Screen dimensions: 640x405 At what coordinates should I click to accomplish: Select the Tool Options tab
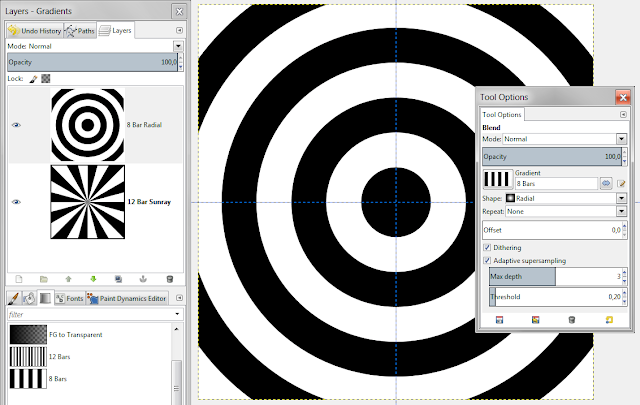point(502,114)
